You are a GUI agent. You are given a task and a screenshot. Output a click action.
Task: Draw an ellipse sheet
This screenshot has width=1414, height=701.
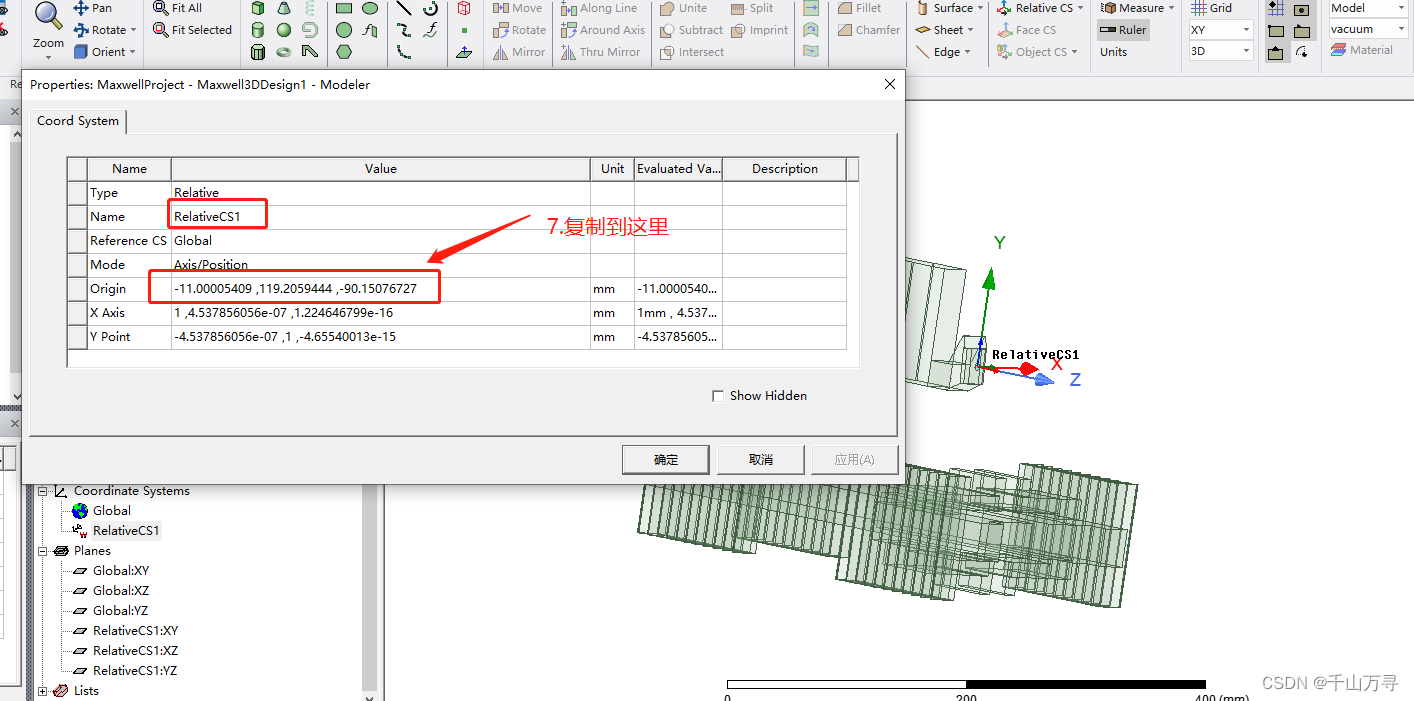coord(370,8)
